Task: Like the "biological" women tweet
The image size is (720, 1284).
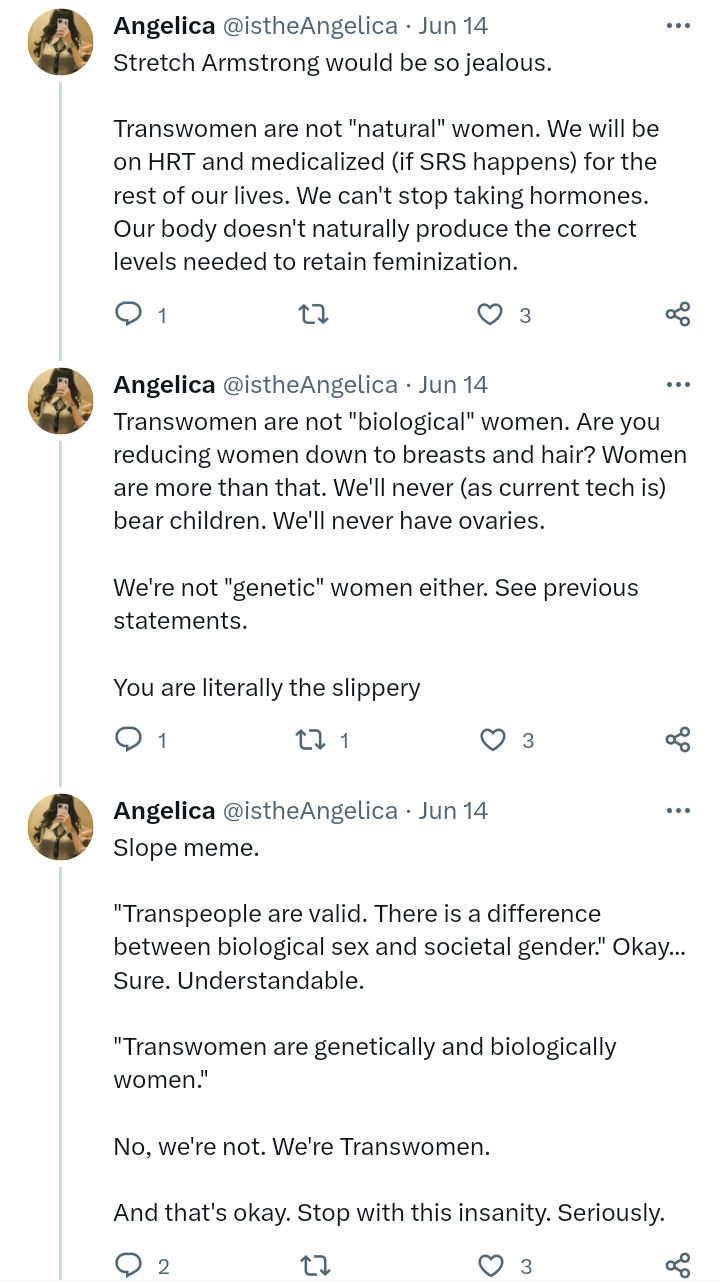Action: click(493, 740)
